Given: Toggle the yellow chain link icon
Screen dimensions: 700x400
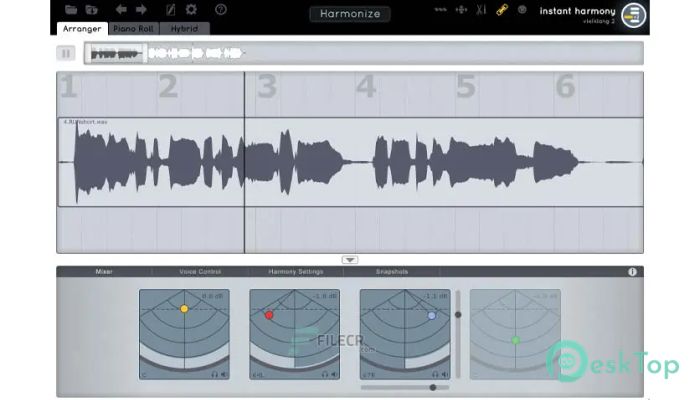Looking at the screenshot, I should pos(502,10).
